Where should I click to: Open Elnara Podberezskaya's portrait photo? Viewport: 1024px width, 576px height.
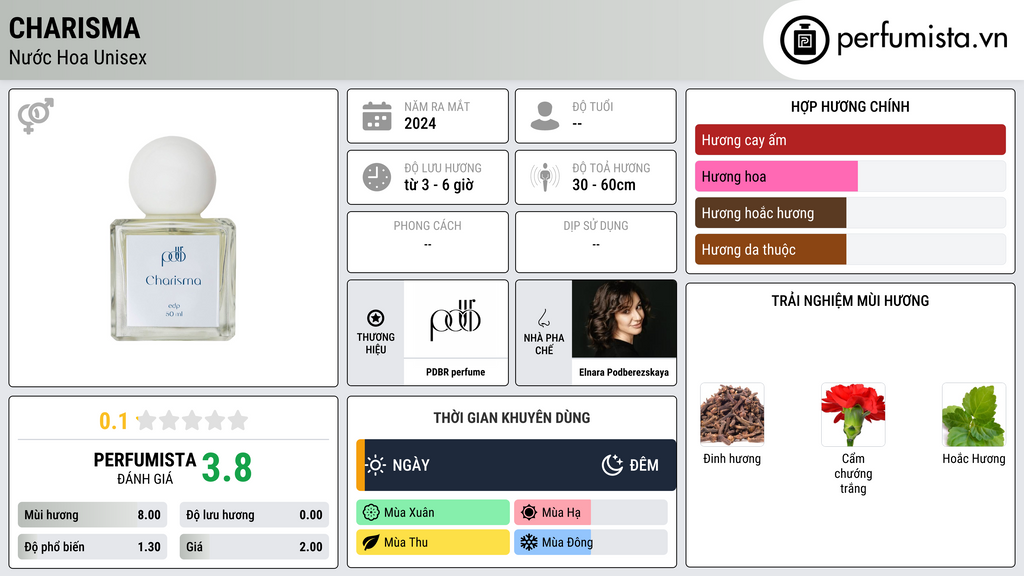tap(624, 319)
